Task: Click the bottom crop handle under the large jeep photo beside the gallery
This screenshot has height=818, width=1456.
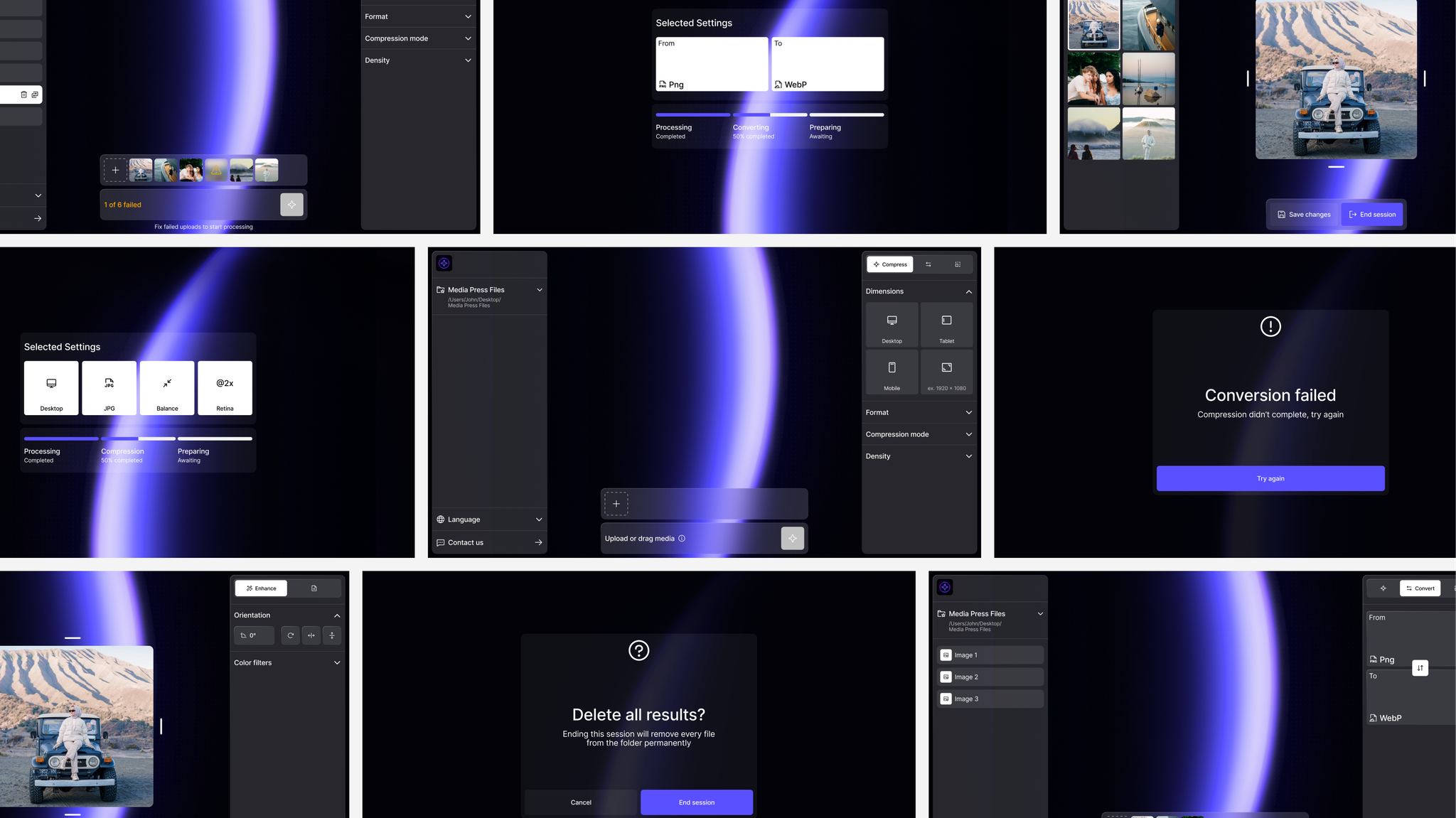Action: (x=1336, y=167)
